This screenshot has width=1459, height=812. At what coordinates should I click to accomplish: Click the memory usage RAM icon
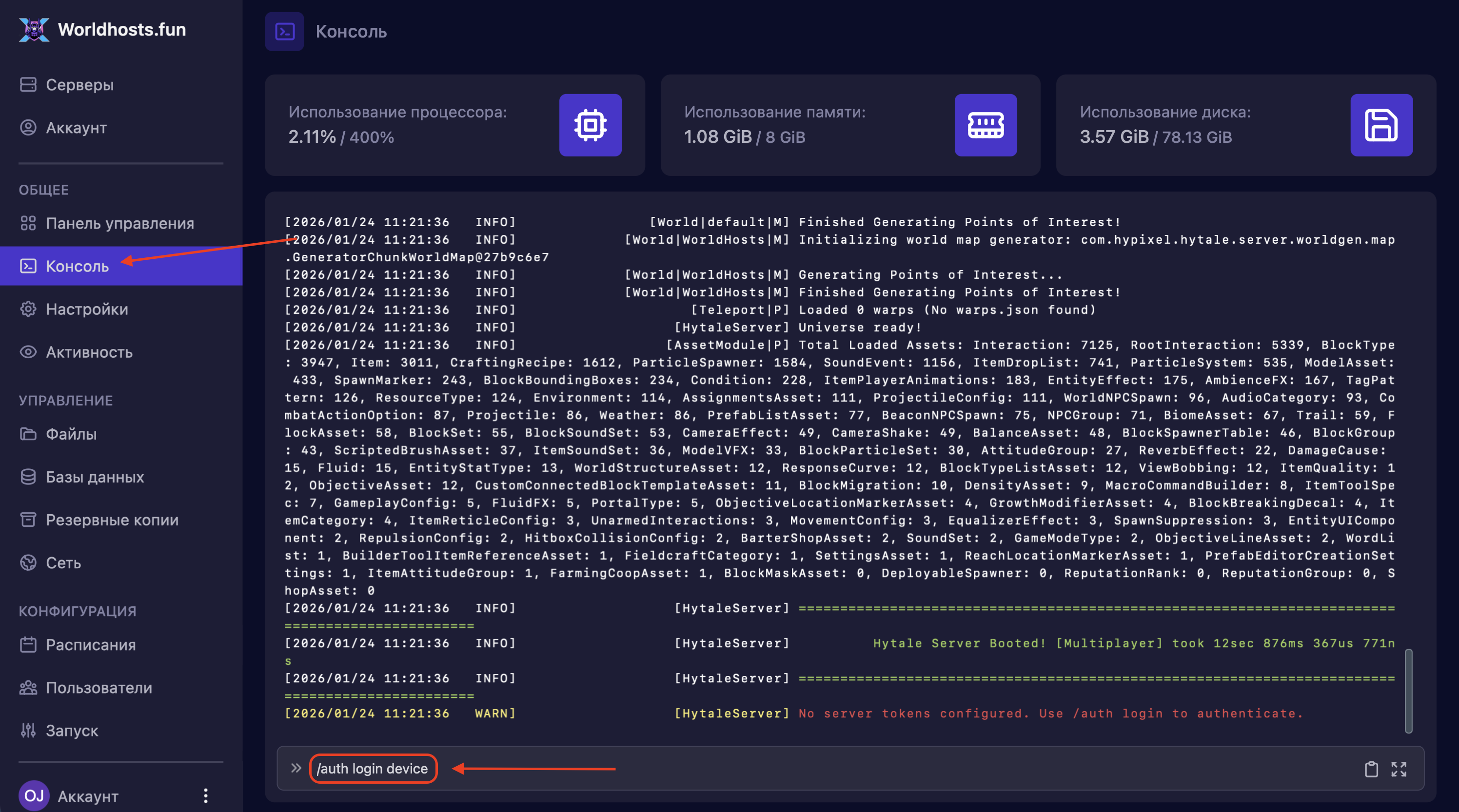point(986,125)
